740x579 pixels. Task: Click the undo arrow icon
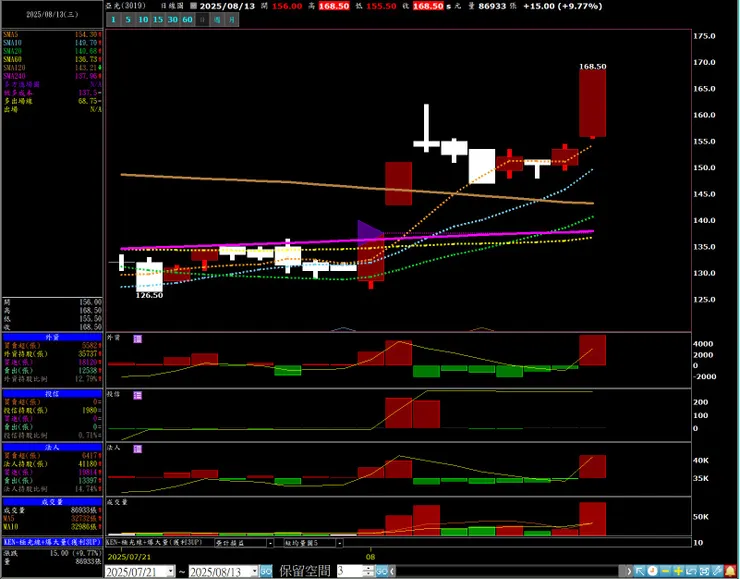click(x=691, y=571)
